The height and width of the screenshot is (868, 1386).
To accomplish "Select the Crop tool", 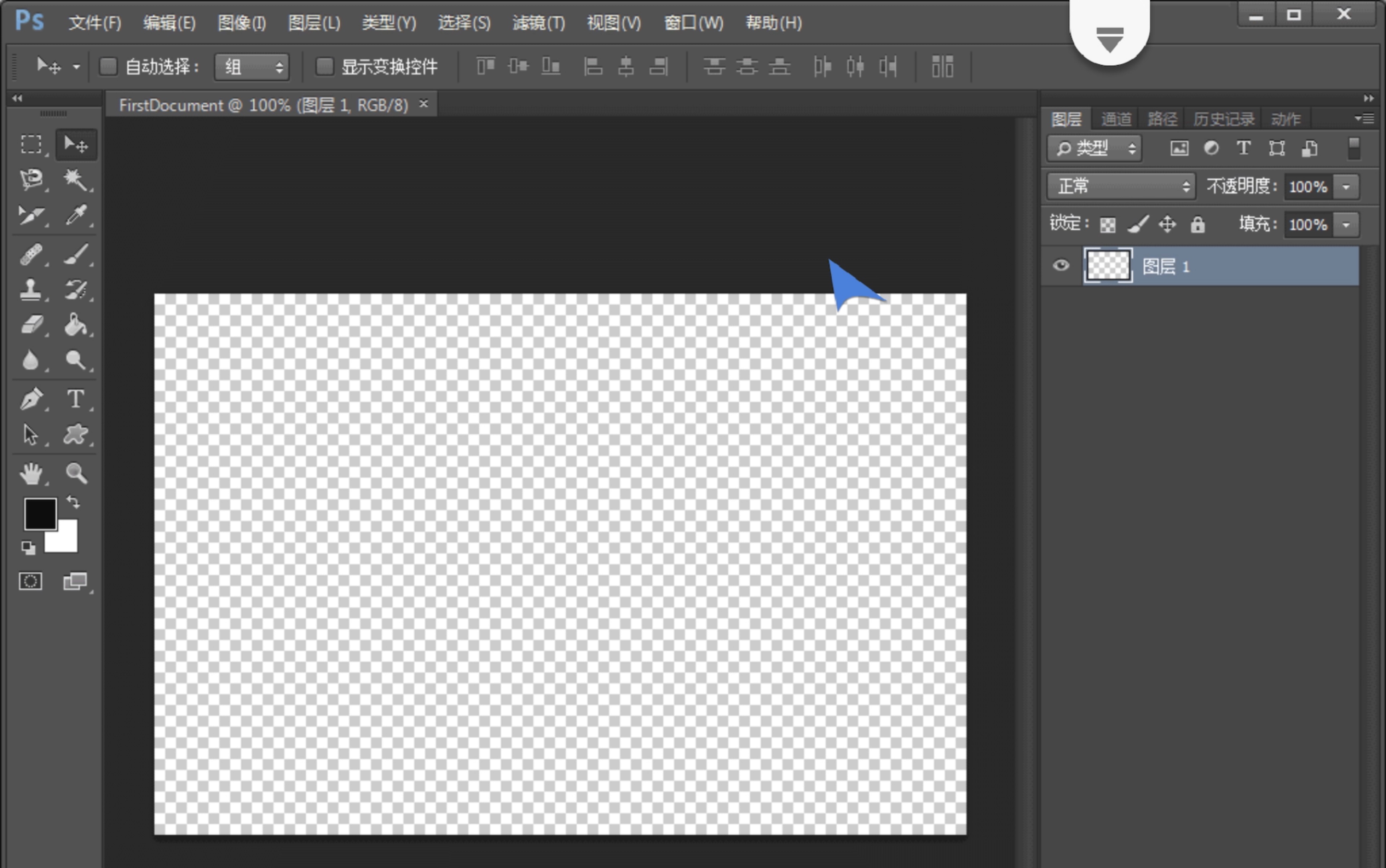I will click(31, 215).
